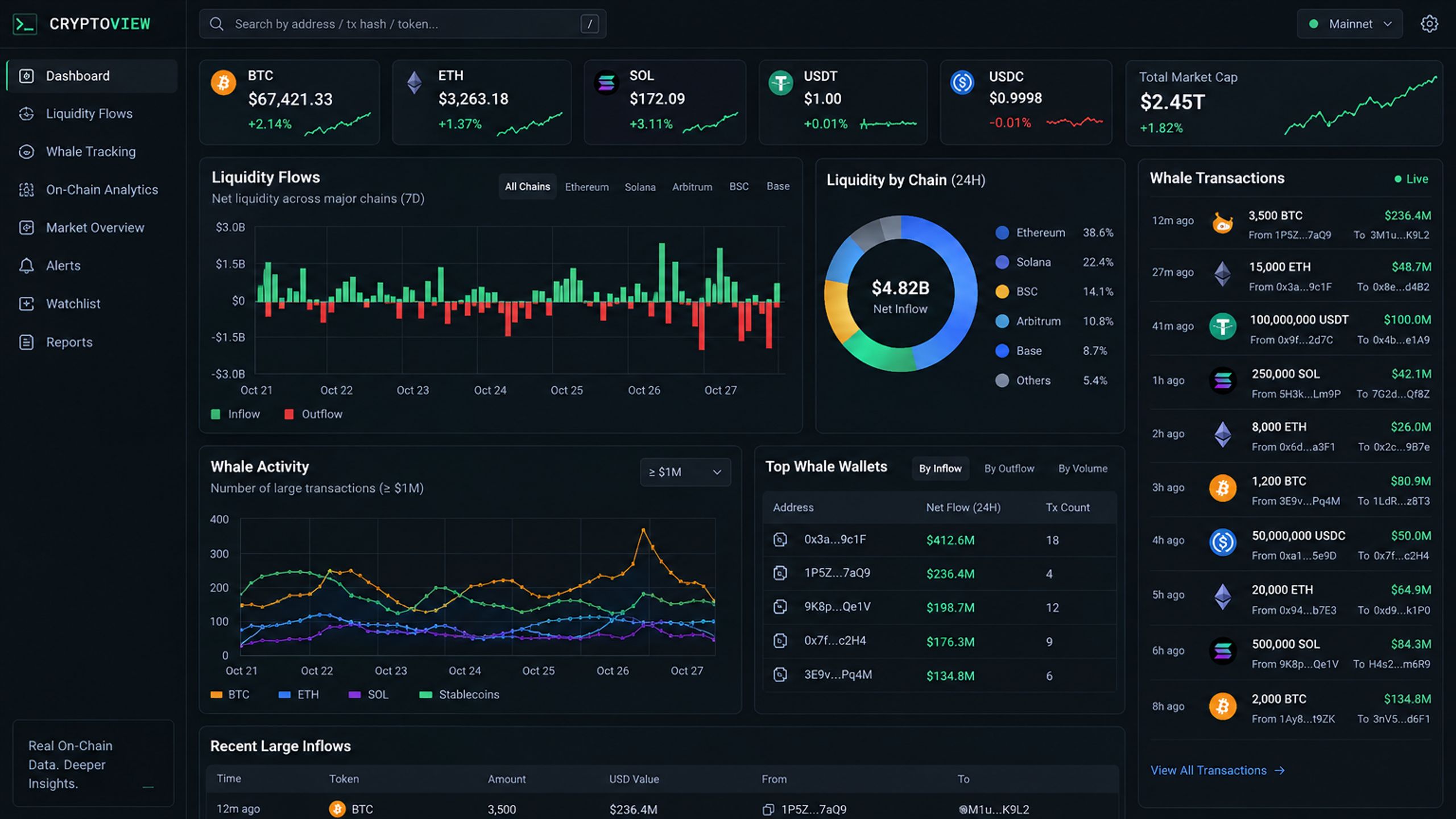1456x819 pixels.
Task: Click wallet icon beside address 0x3a...9c1F
Action: click(780, 540)
